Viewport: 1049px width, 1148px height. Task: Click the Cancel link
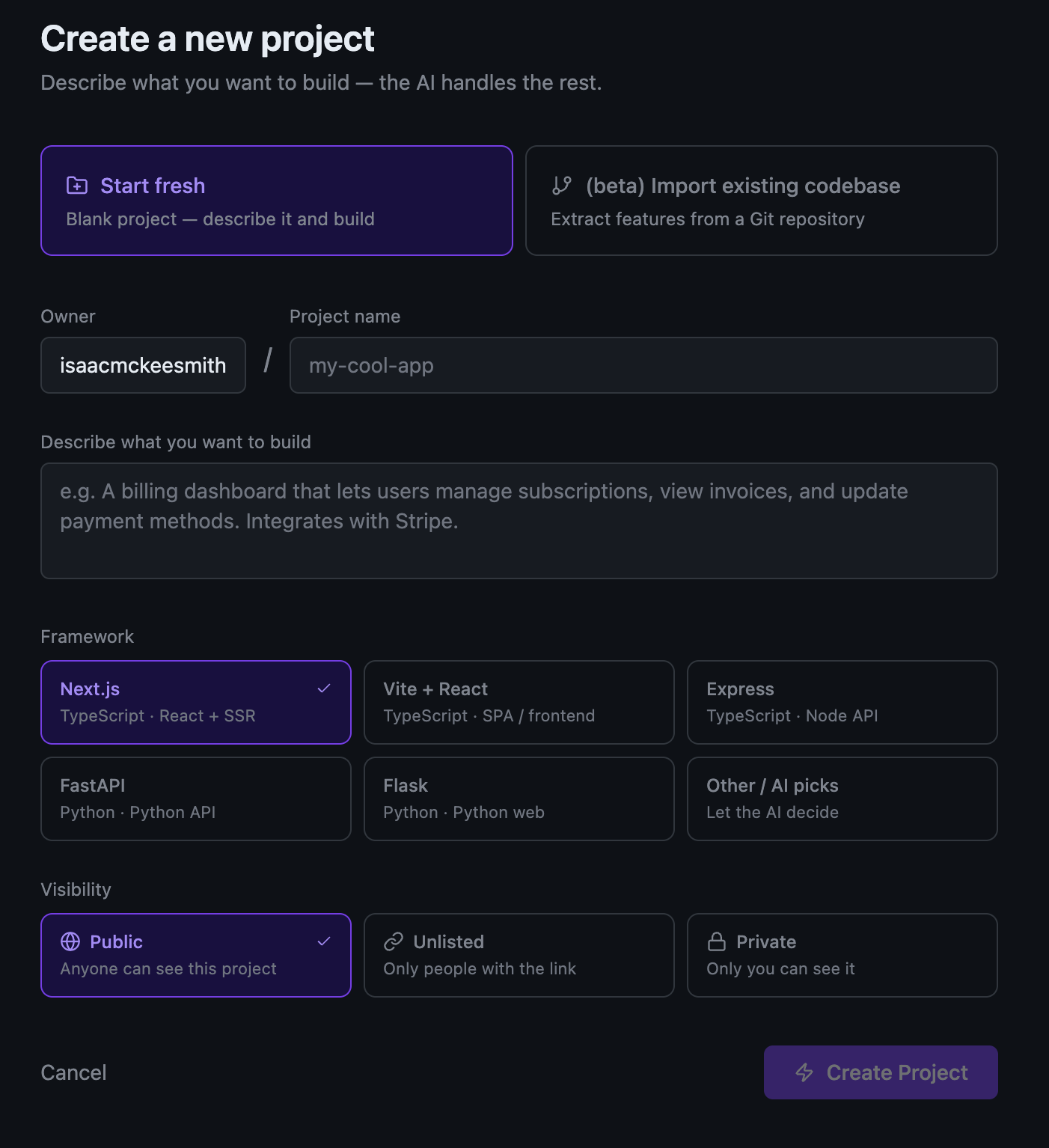point(73,1072)
